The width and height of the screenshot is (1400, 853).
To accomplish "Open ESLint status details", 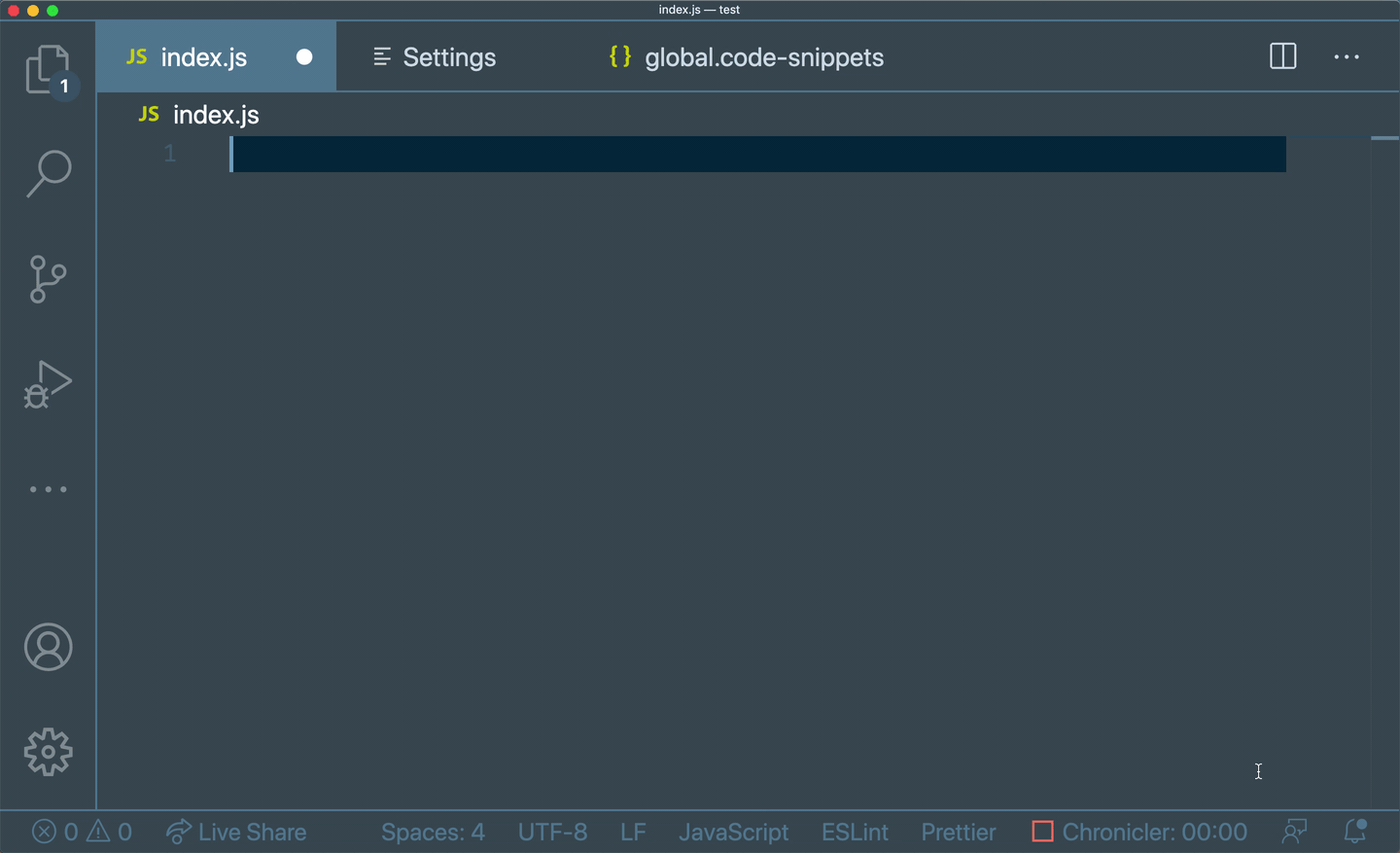I will coord(855,832).
